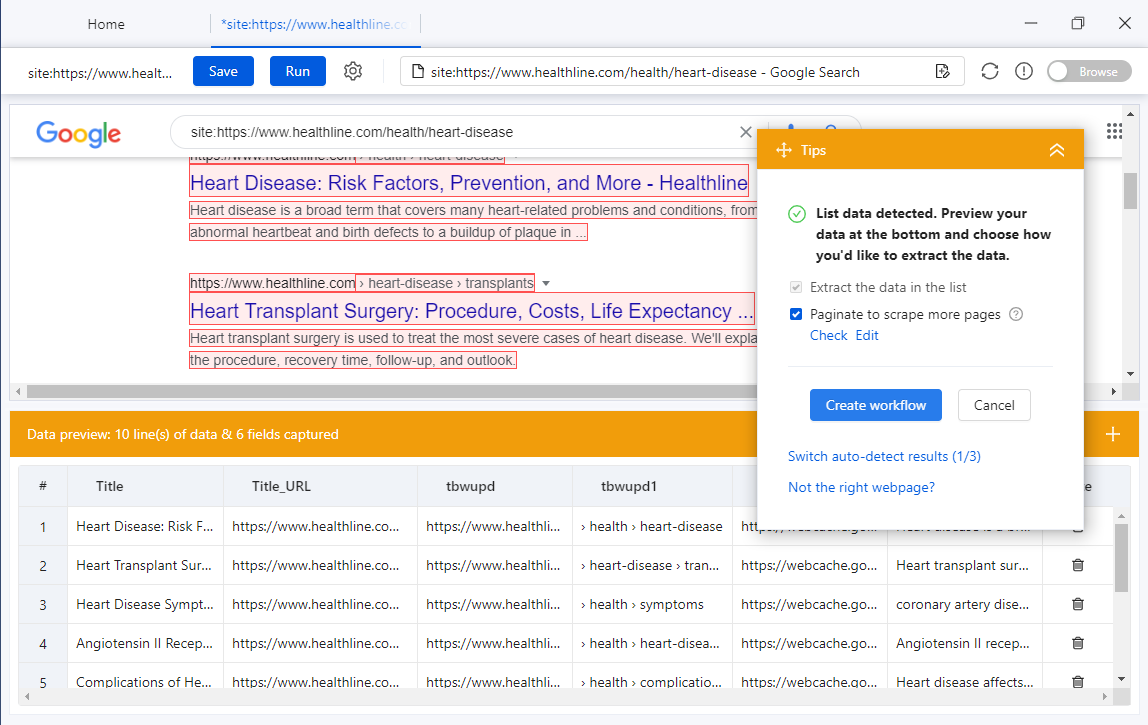
Task: Click the refresh page icon
Action: pyautogui.click(x=989, y=71)
